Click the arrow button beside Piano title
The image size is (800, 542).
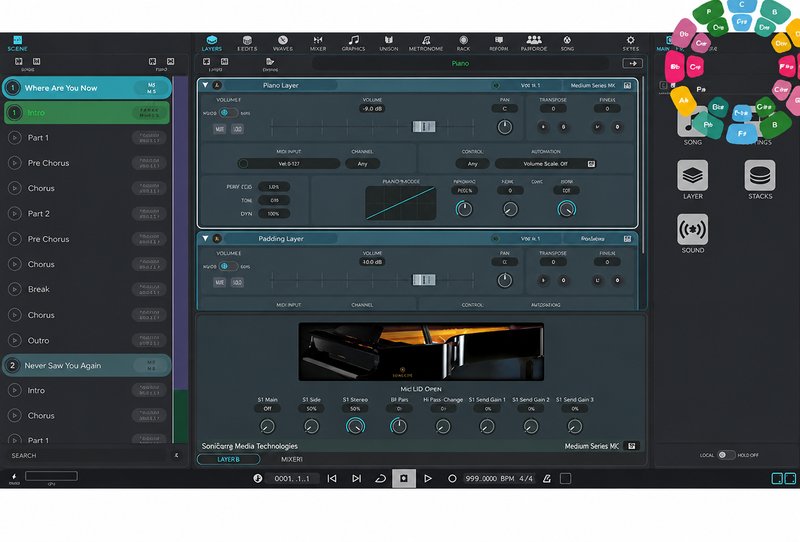click(x=633, y=63)
